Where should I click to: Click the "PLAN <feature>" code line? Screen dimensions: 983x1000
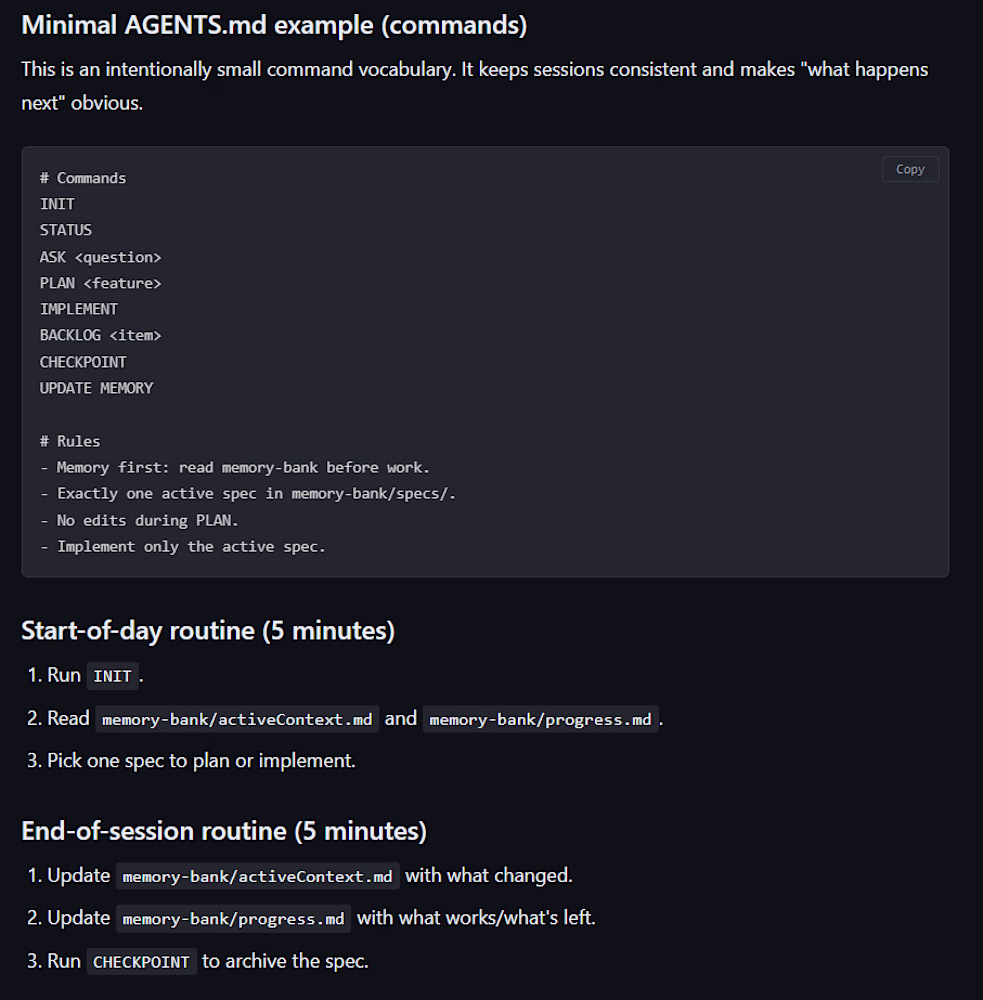click(100, 283)
